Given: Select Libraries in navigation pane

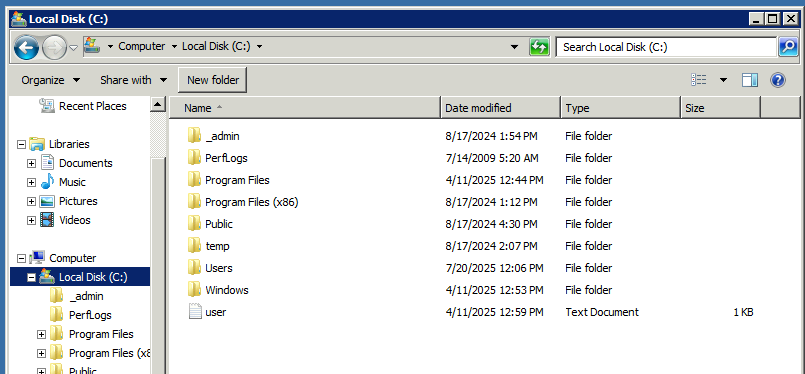Looking at the screenshot, I should (69, 144).
